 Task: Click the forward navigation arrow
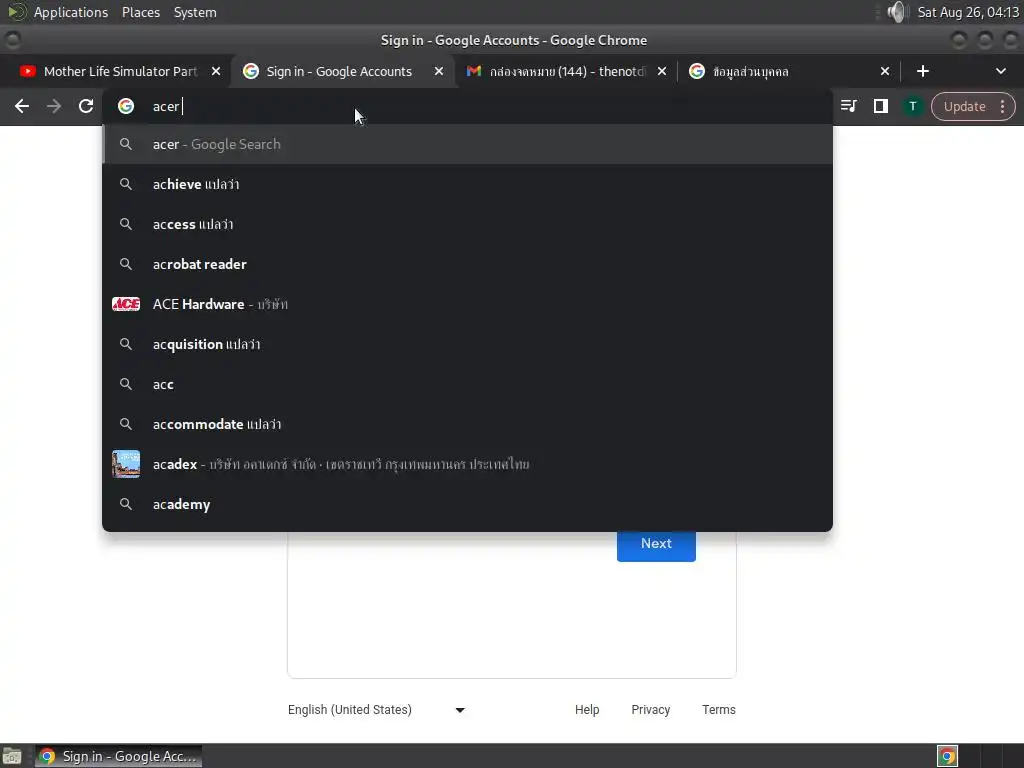54,106
